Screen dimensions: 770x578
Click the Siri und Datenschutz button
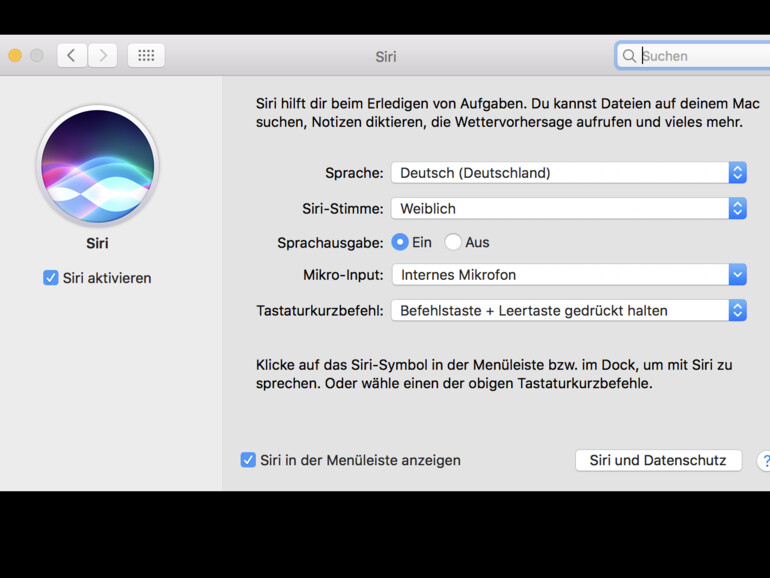pyautogui.click(x=658, y=460)
